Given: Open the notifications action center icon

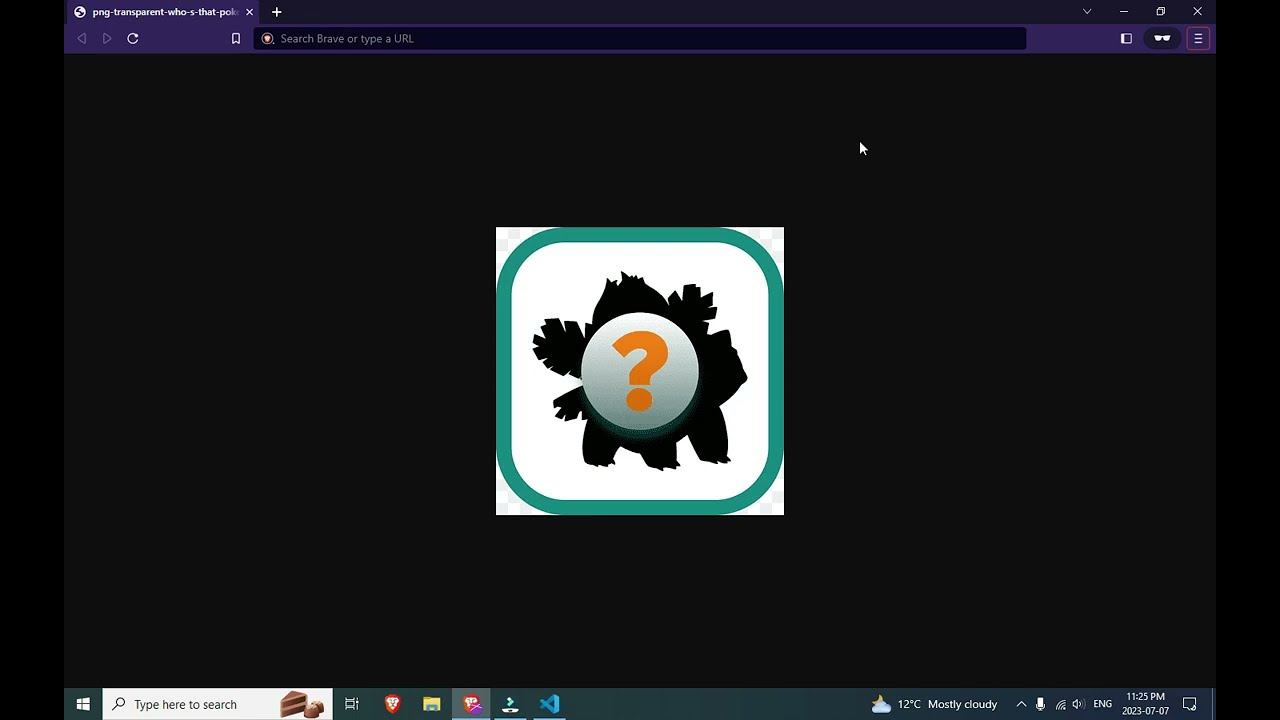Looking at the screenshot, I should (1190, 704).
